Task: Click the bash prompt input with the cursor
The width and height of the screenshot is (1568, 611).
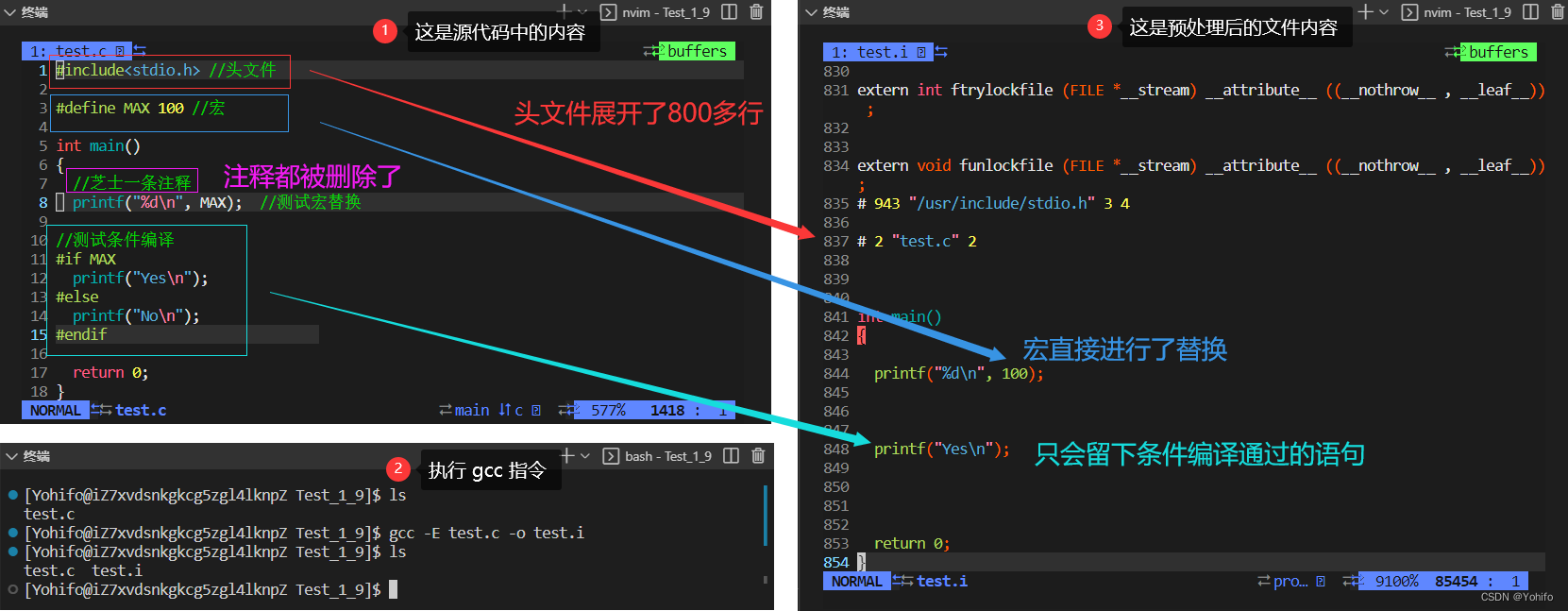Action: coord(393,589)
